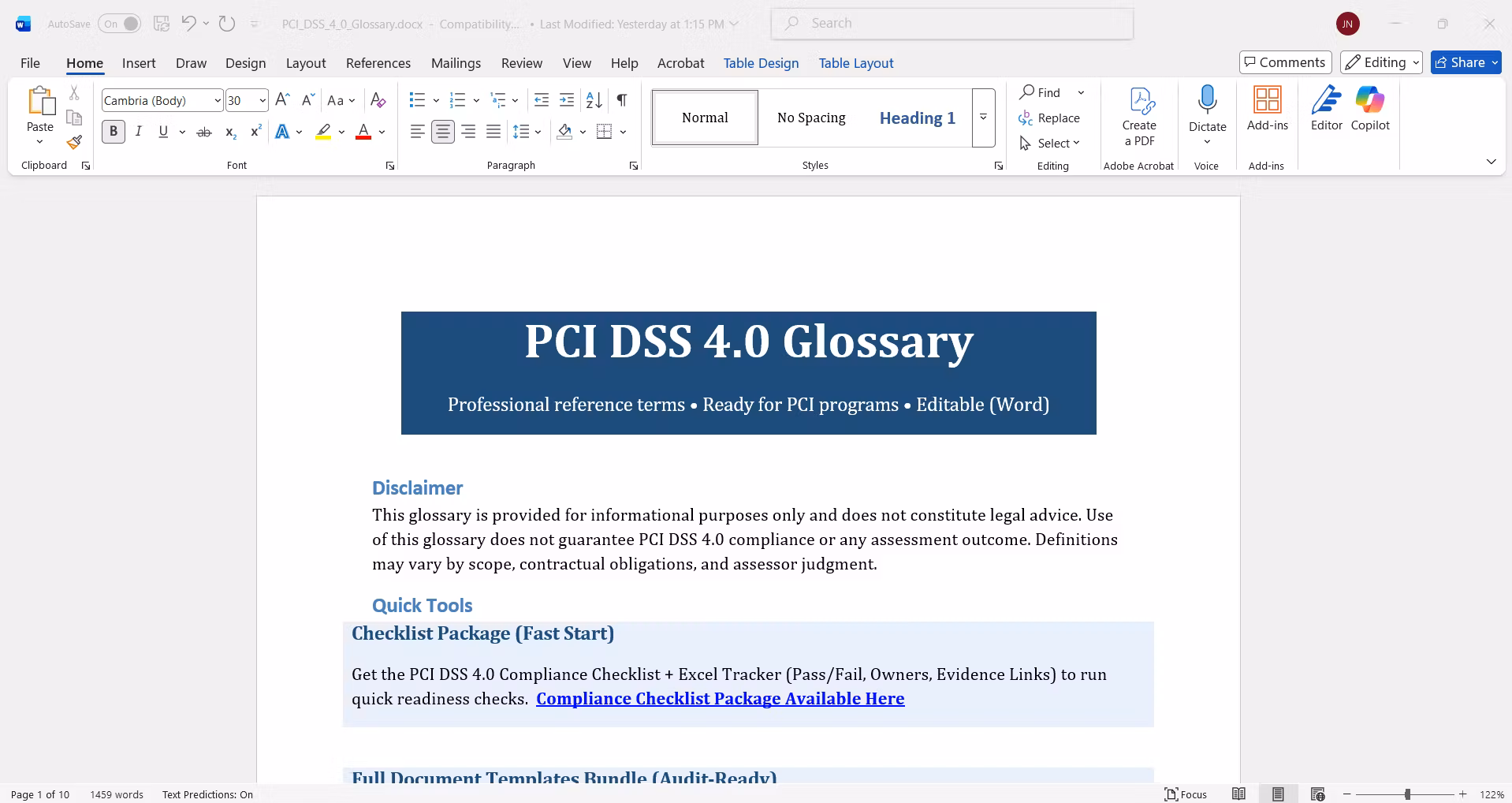Justify the paragraph text

point(493,132)
